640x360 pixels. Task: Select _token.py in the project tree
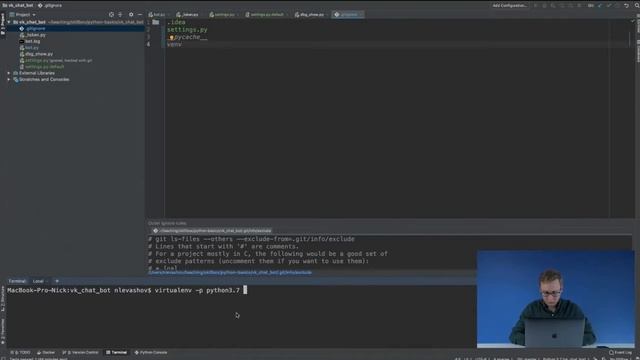pyautogui.click(x=33, y=35)
